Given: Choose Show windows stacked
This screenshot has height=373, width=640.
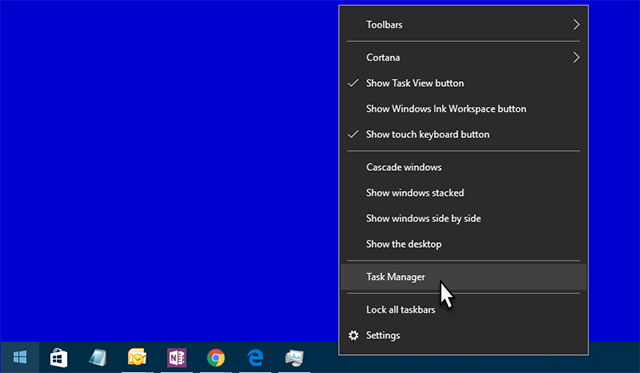Looking at the screenshot, I should pyautogui.click(x=463, y=193).
